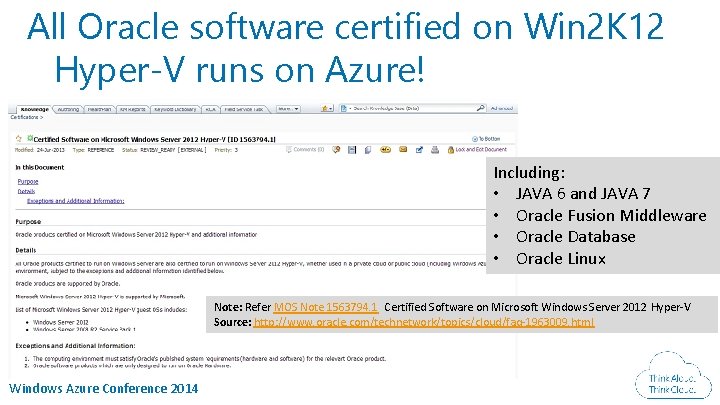Focus the Search Knowledge Base field

(x=413, y=108)
